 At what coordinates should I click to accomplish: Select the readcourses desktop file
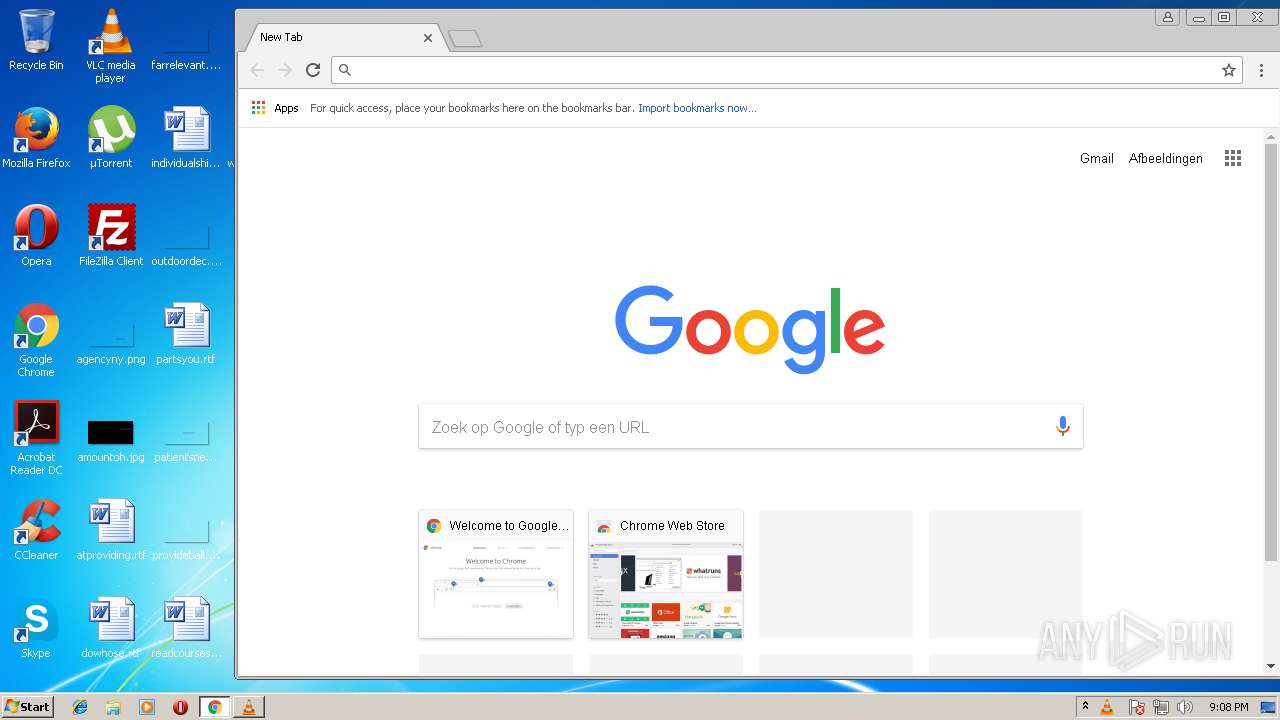point(185,628)
